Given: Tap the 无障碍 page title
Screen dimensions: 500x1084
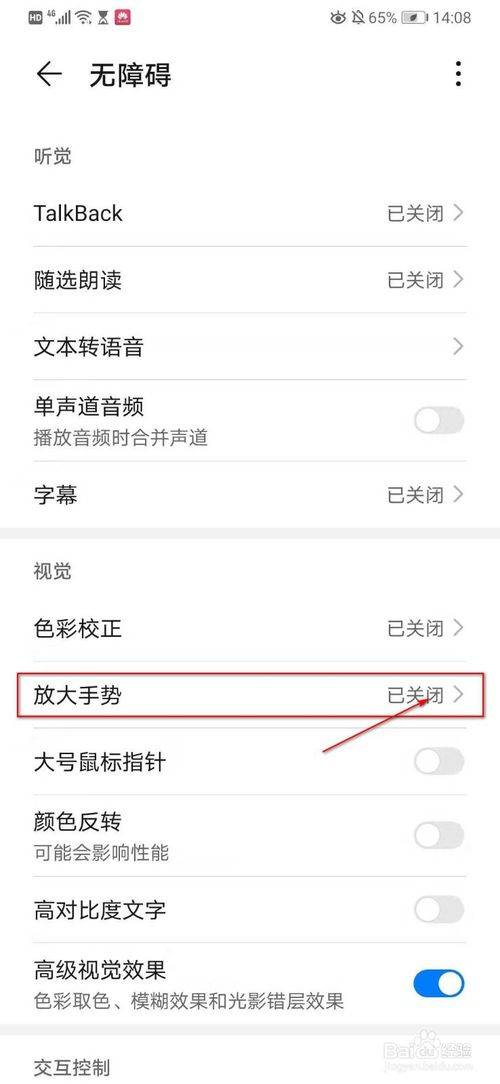Looking at the screenshot, I should coord(130,75).
